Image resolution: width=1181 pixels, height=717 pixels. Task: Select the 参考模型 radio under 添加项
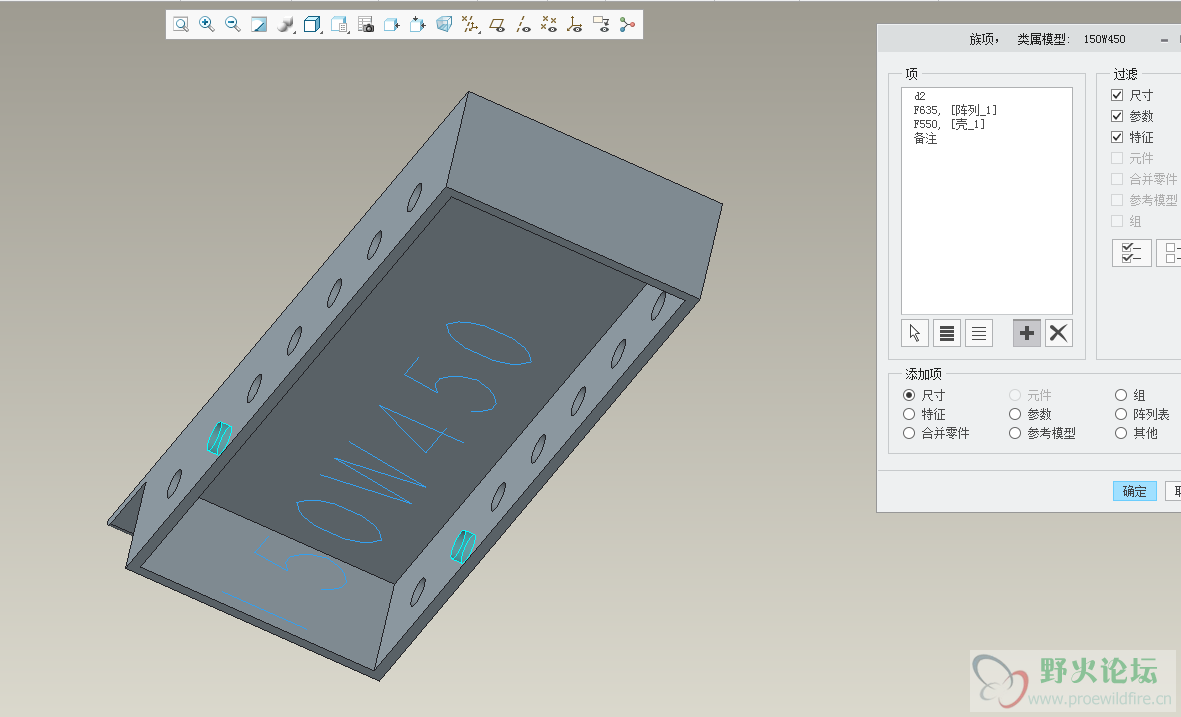1015,433
